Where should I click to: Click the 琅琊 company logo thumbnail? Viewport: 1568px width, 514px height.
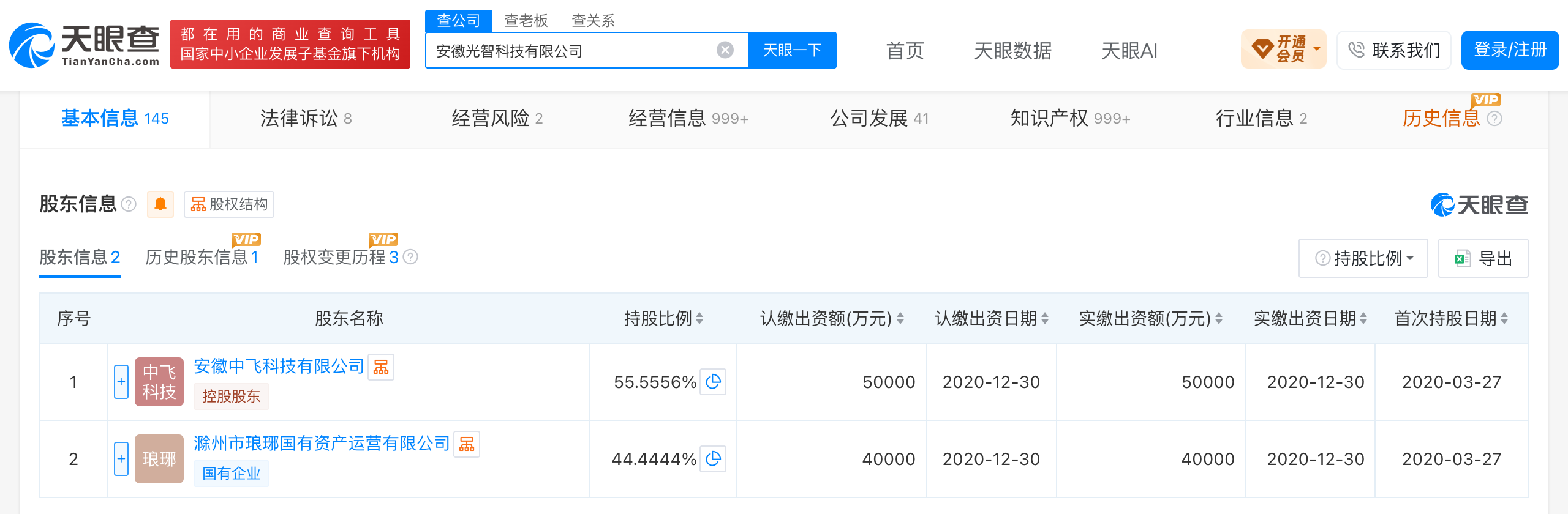(x=159, y=459)
